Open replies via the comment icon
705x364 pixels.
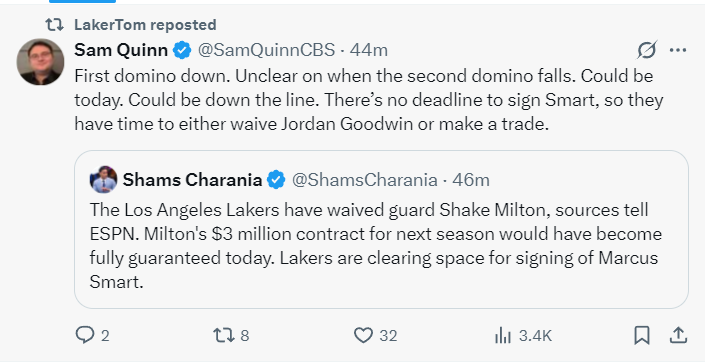[x=85, y=335]
